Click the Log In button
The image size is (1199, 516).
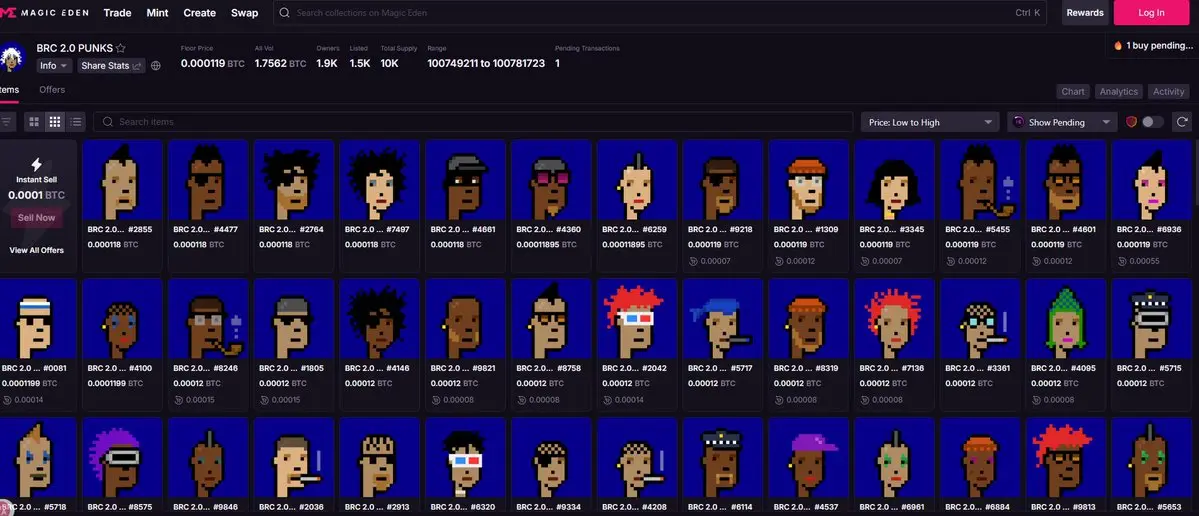(x=1151, y=12)
